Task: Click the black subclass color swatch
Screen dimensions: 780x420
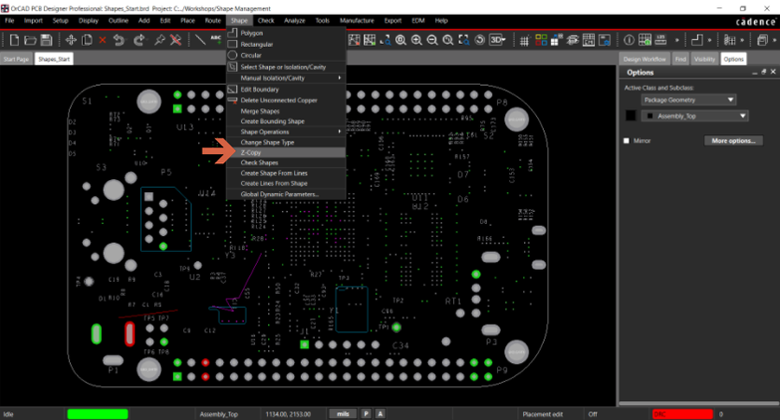Action: [x=631, y=116]
